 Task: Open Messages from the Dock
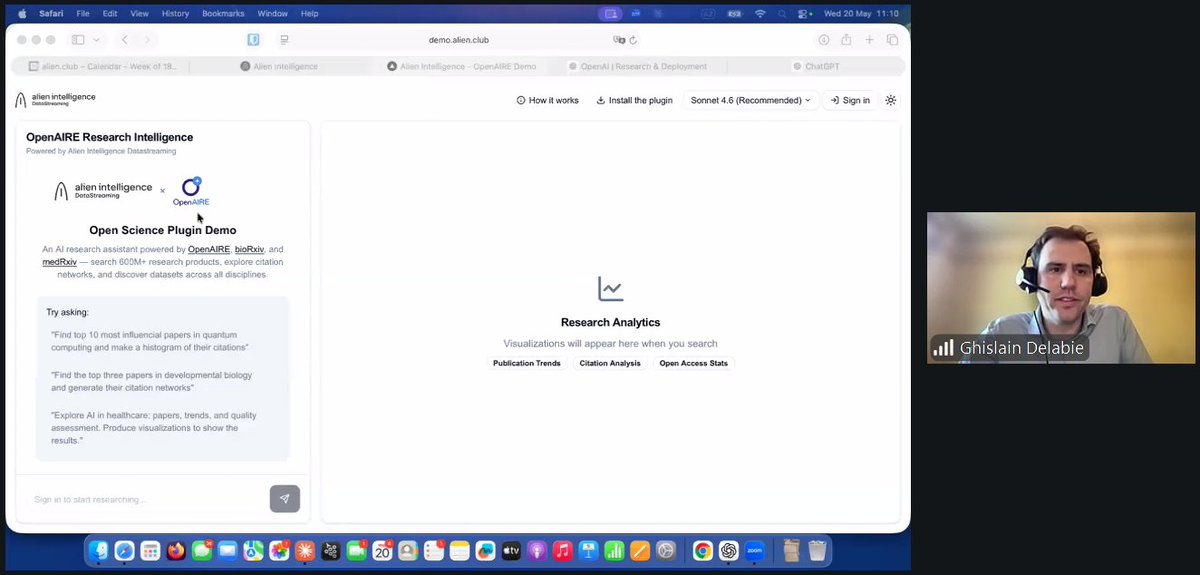[x=202, y=550]
